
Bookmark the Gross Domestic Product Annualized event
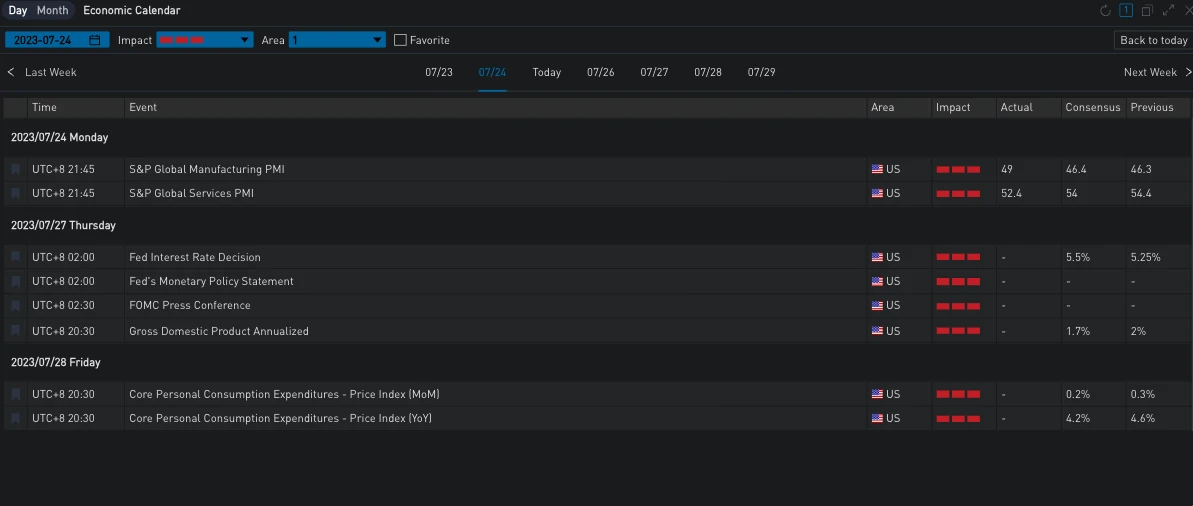click(16, 331)
